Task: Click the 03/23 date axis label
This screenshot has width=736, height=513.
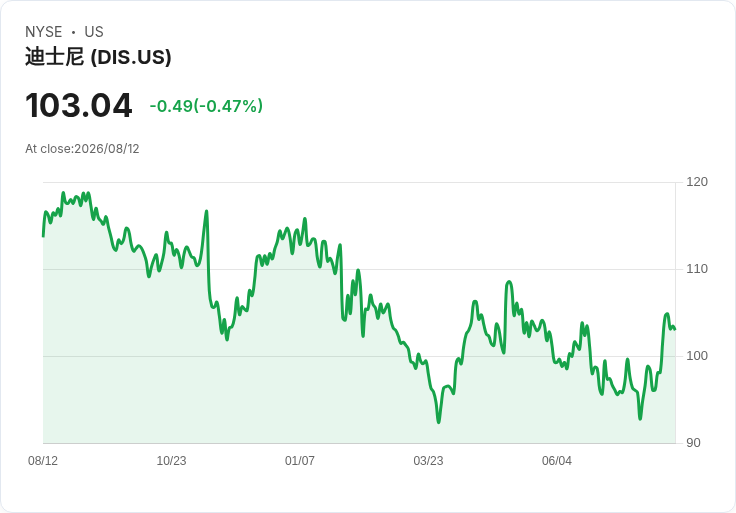Action: 428,460
